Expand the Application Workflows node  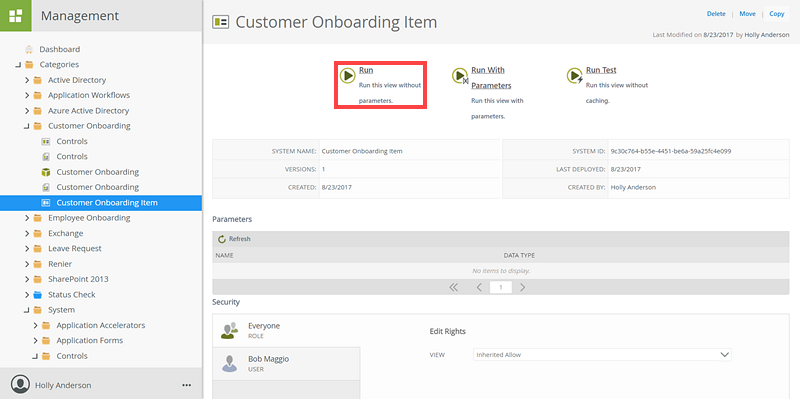pyautogui.click(x=27, y=95)
